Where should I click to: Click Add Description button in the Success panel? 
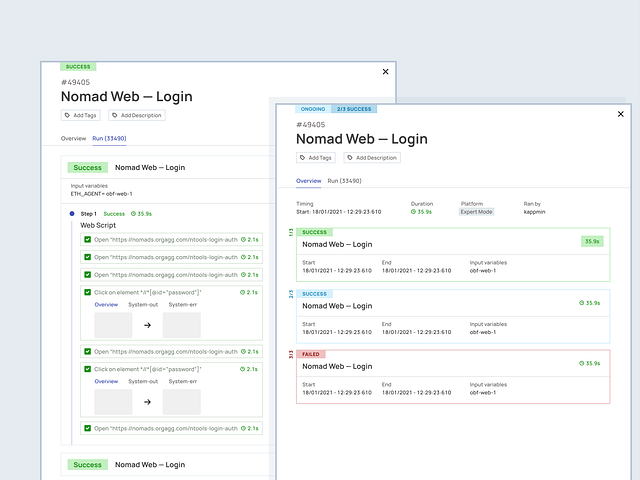tap(137, 116)
